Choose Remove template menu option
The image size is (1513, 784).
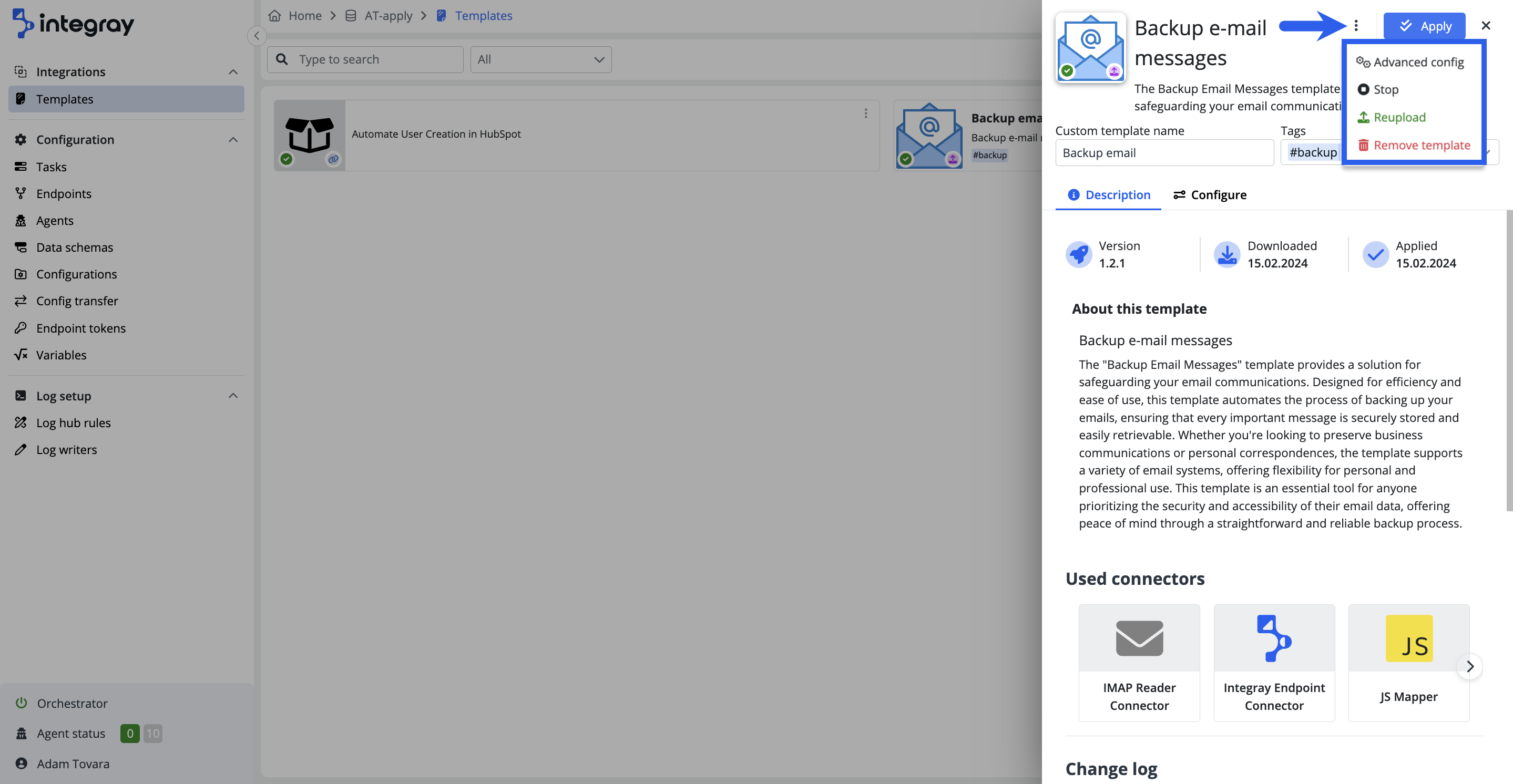(1422, 145)
